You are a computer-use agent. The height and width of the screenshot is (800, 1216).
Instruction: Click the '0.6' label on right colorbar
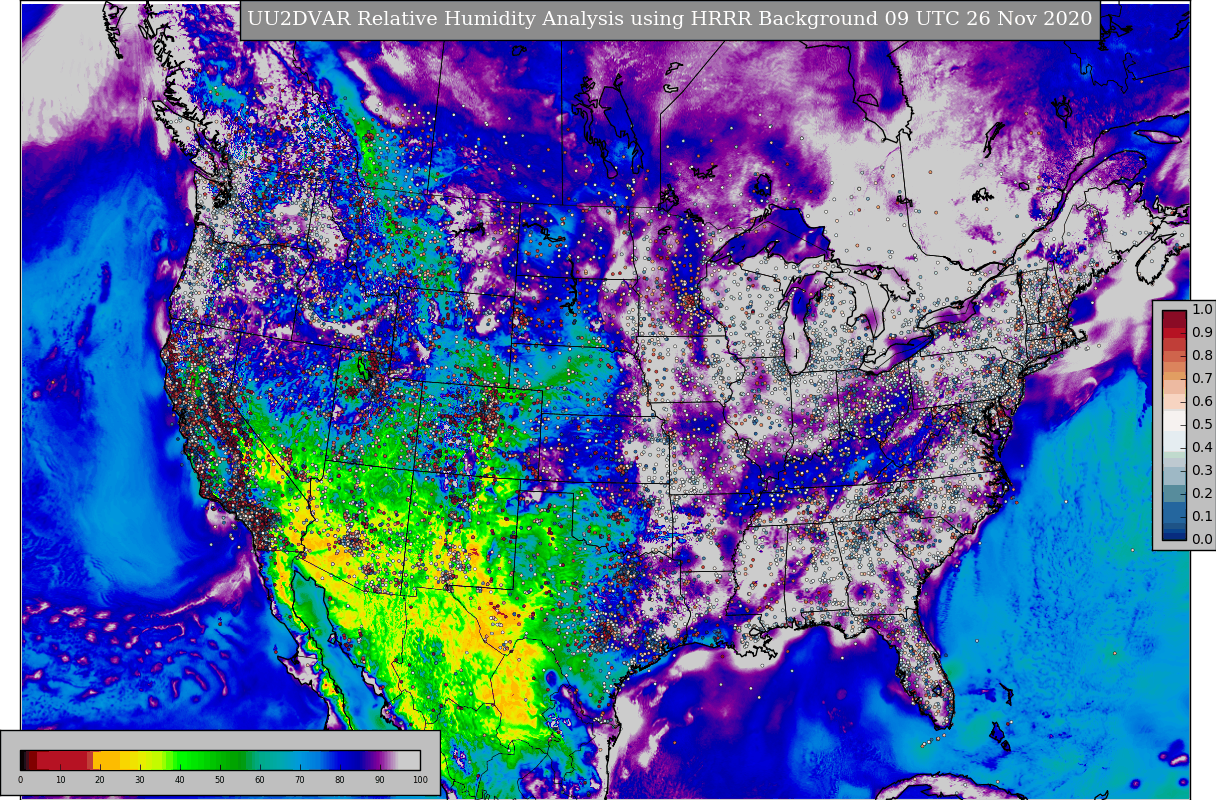pyautogui.click(x=1202, y=402)
